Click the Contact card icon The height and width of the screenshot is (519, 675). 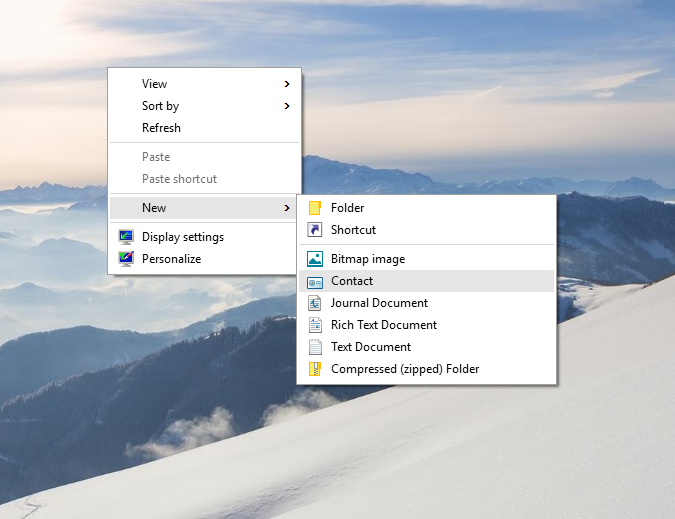pos(315,282)
